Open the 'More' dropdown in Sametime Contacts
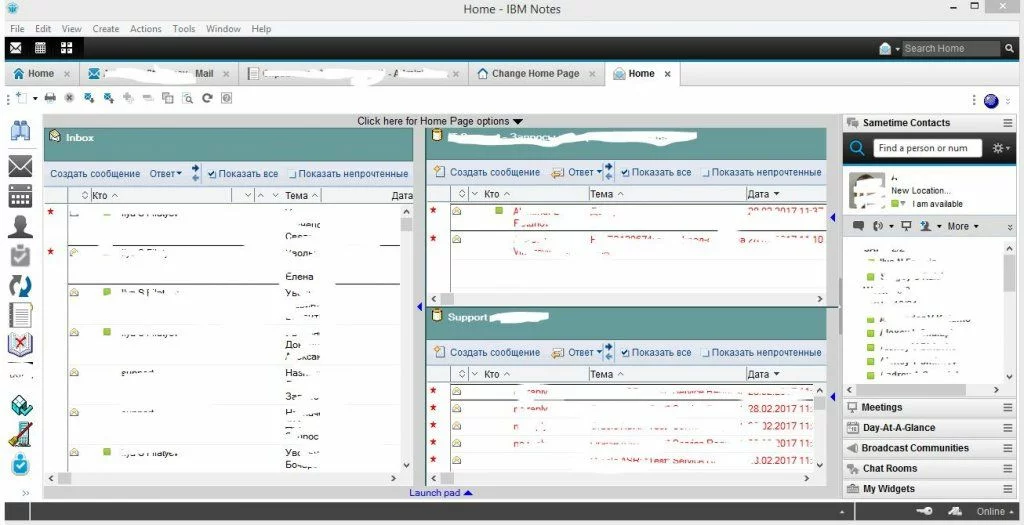 (x=964, y=227)
